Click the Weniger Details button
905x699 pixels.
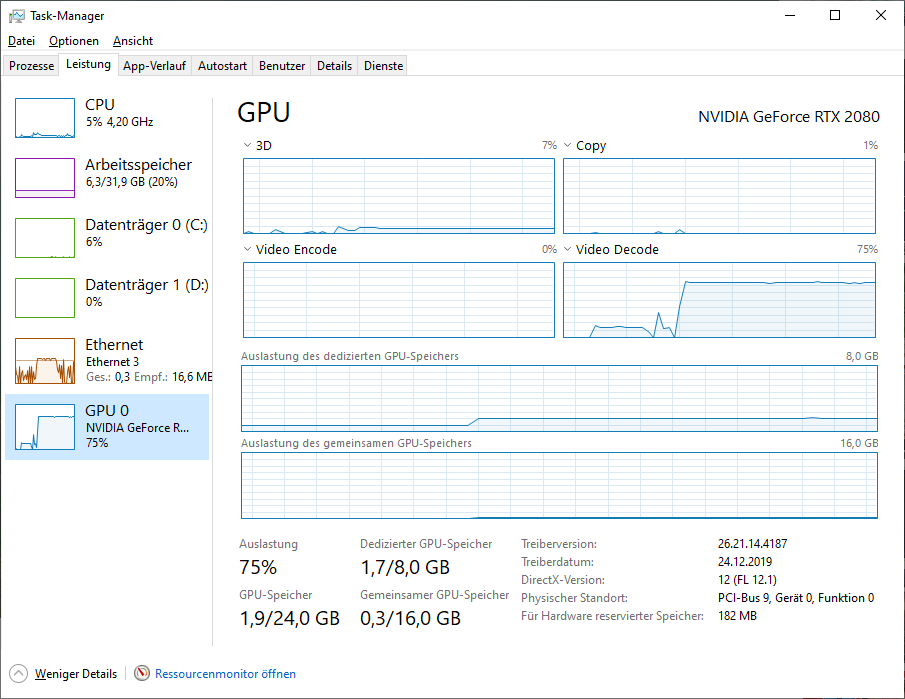coord(75,674)
